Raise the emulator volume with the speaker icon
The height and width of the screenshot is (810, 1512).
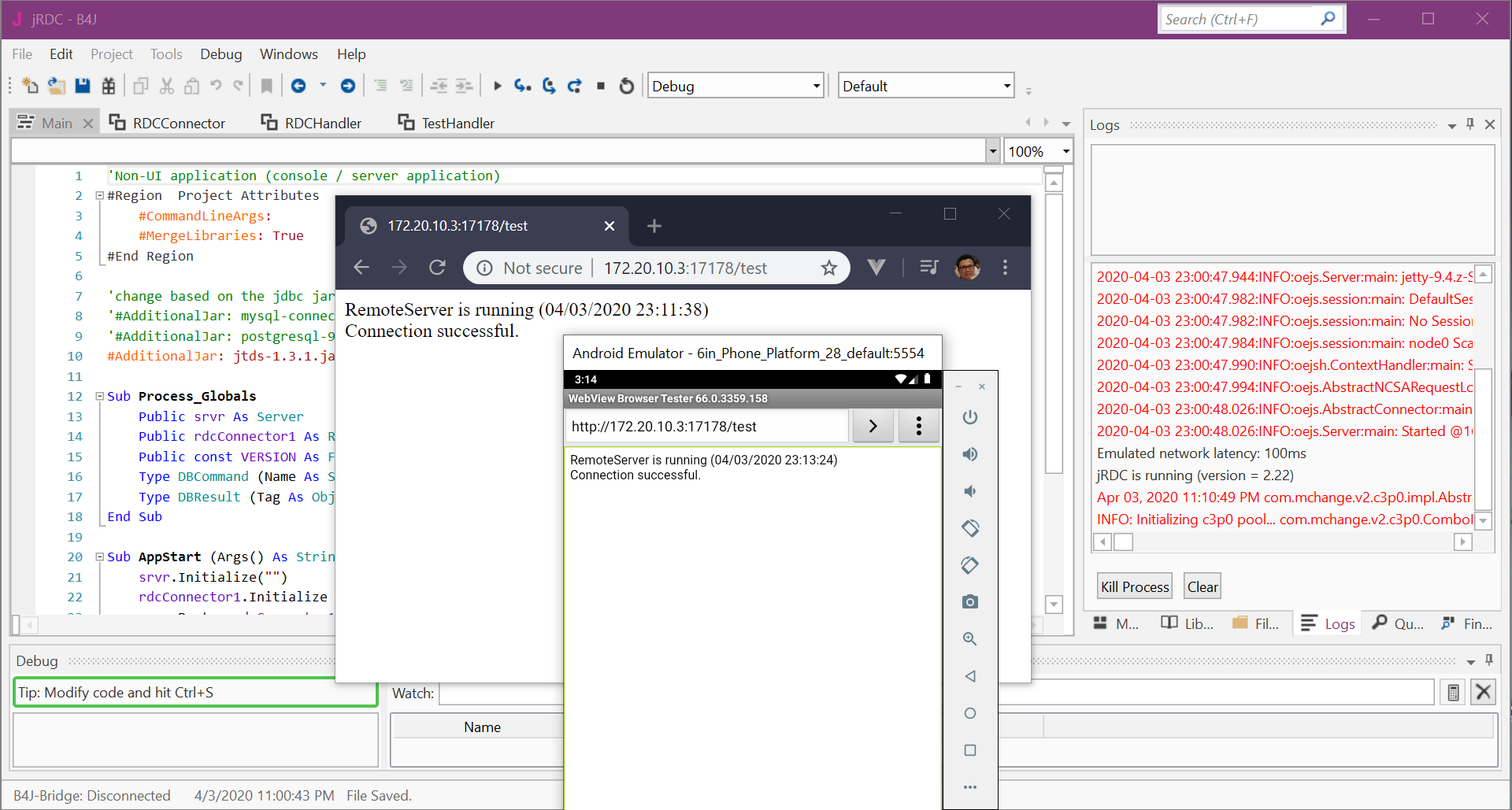[x=970, y=454]
